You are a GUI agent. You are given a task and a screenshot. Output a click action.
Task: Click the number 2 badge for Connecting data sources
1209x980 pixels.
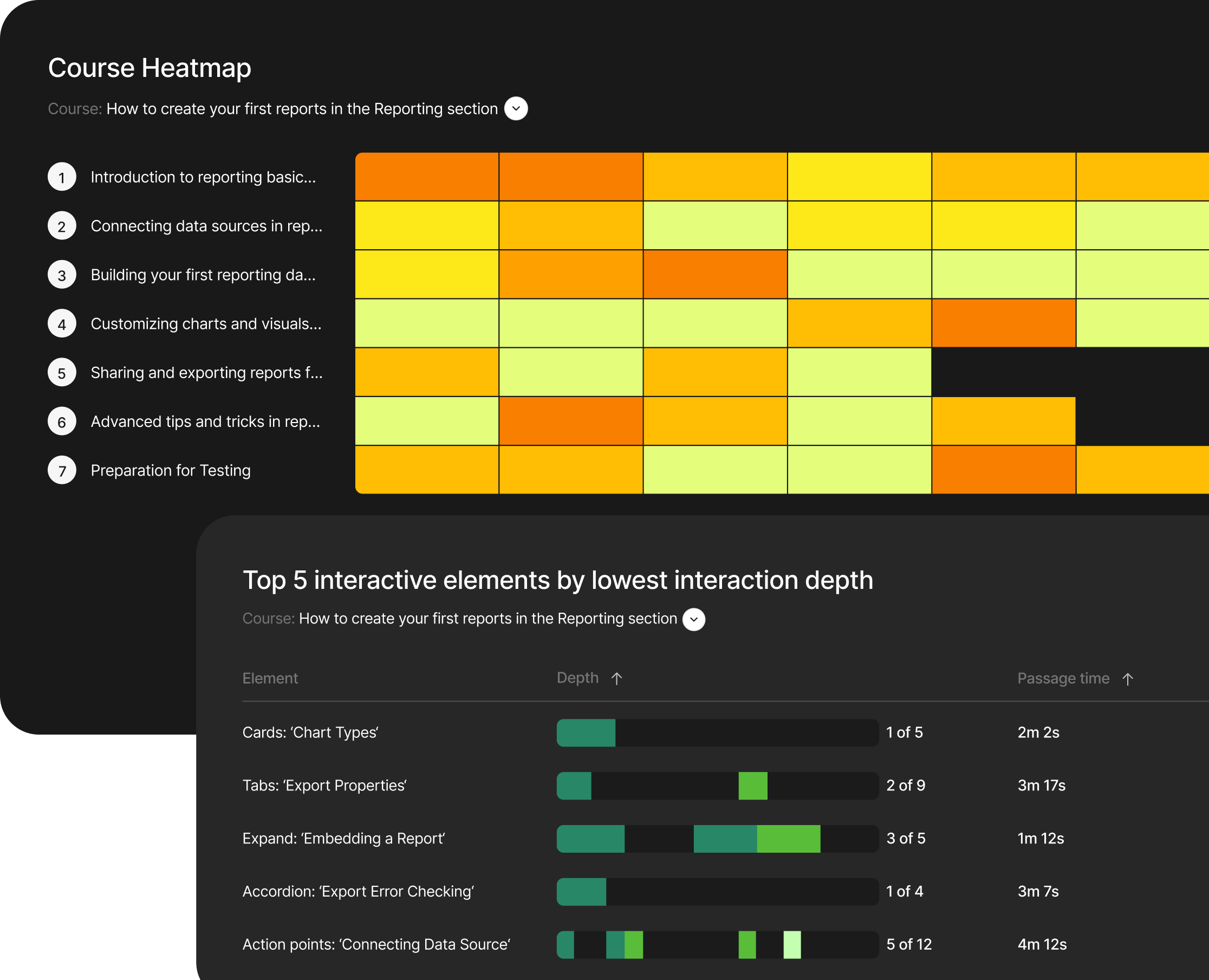(62, 226)
